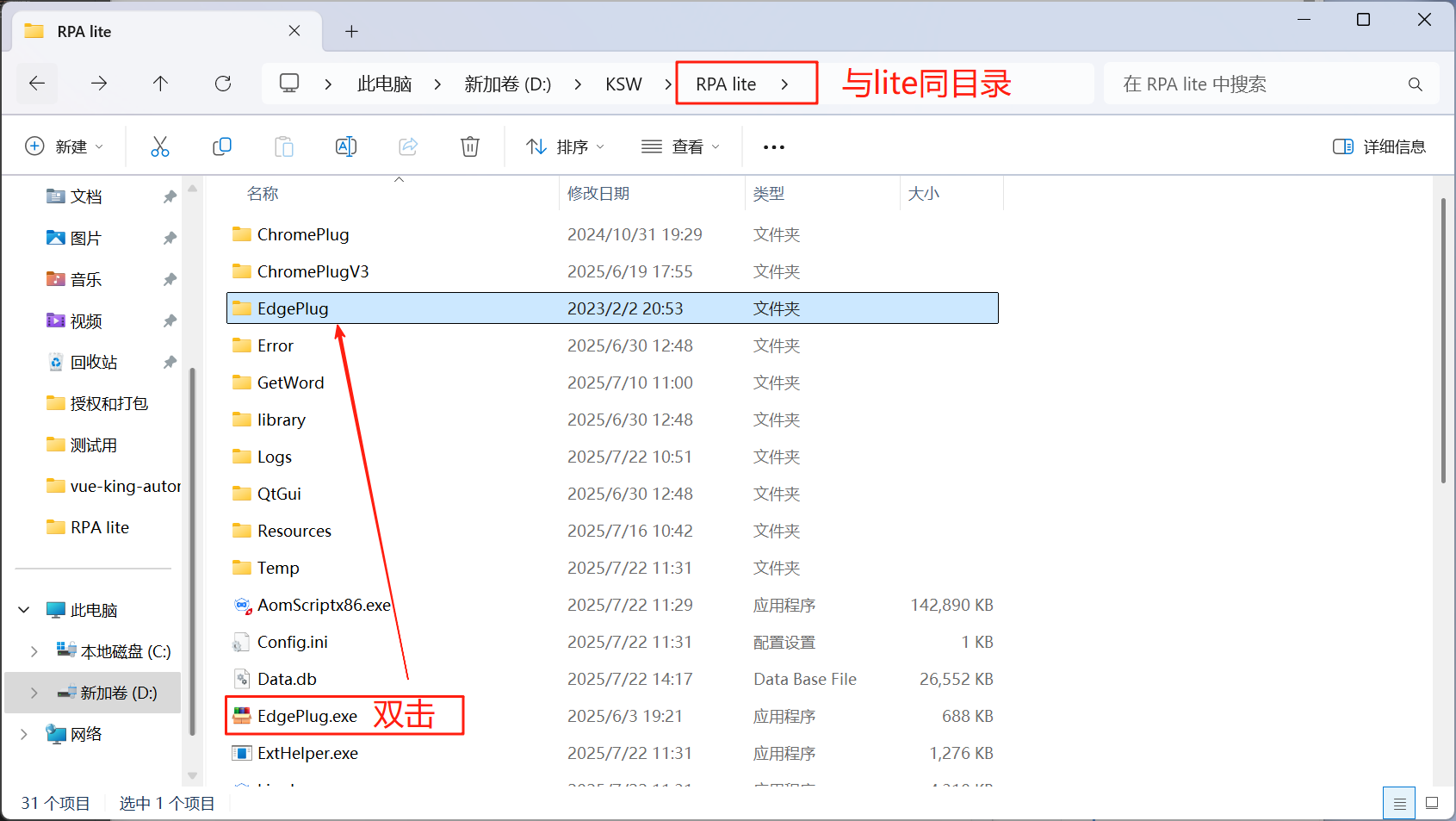Open the View dropdown menu
Viewport: 1456px width, 821px height.
point(680,146)
